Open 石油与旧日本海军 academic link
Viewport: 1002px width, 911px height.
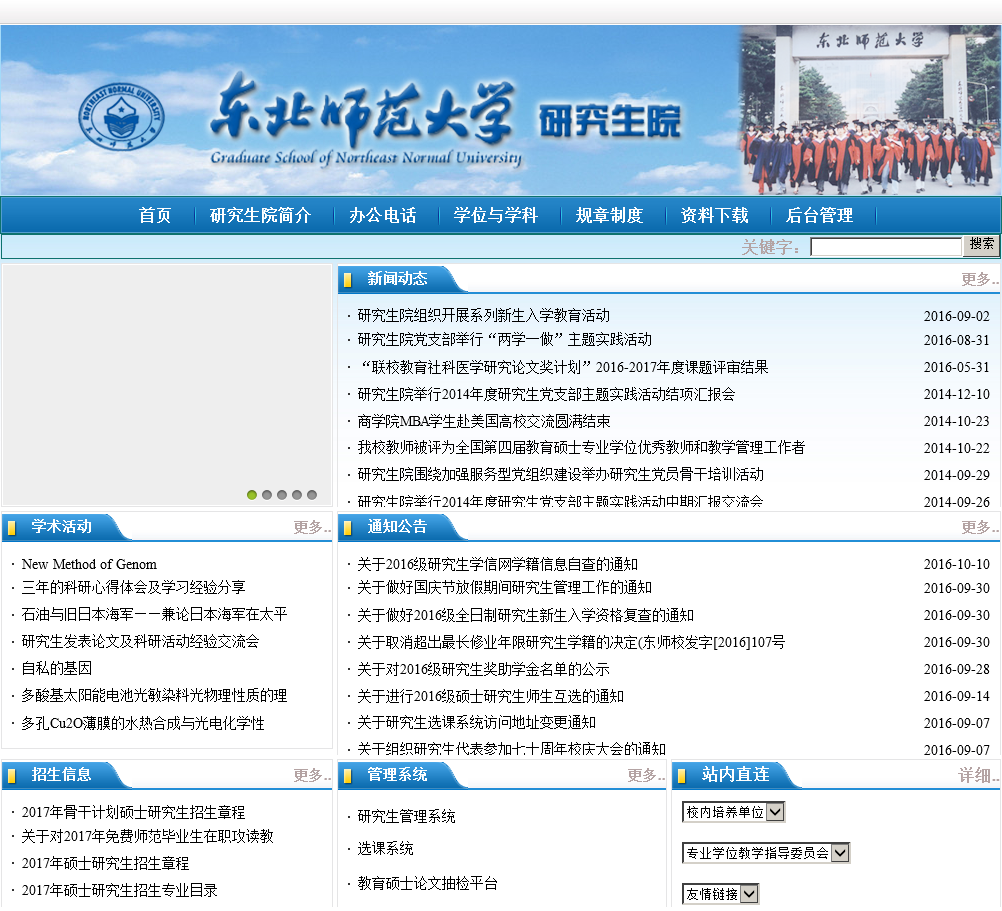[x=154, y=615]
